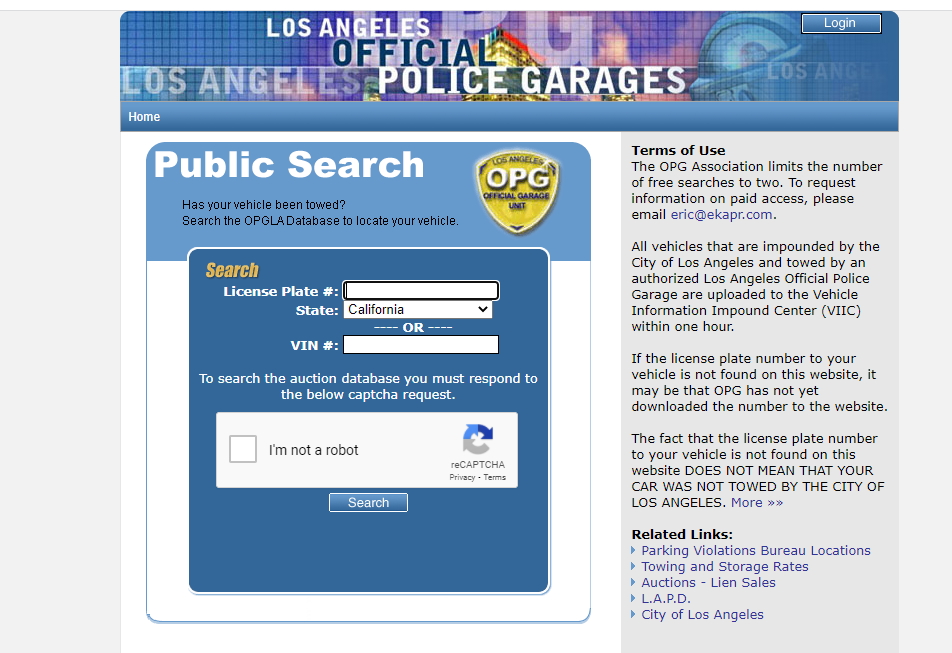This screenshot has height=653, width=952.
Task: Click the 'Has your vehicle been towed?' text
Action: 264,205
